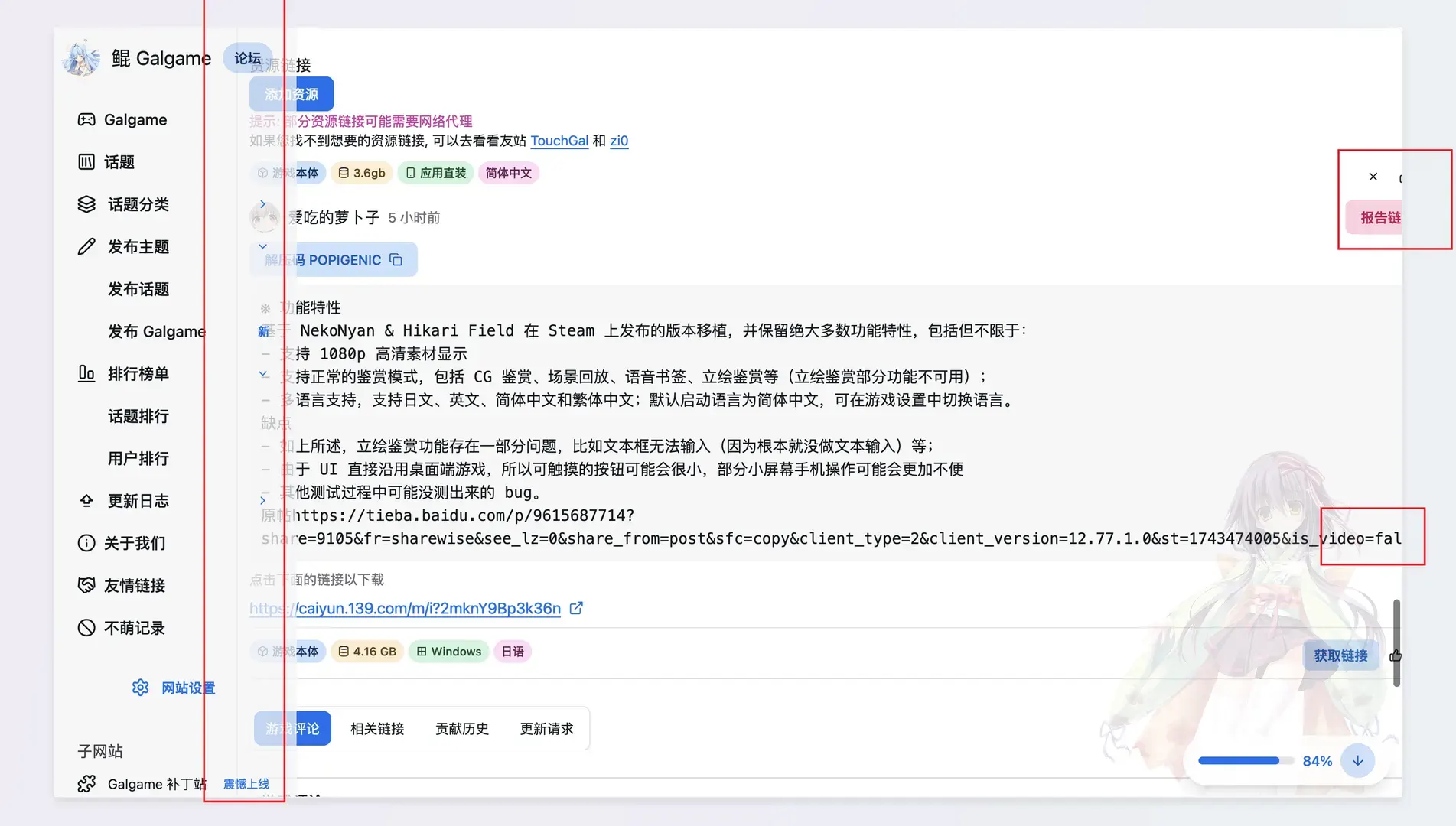The height and width of the screenshot is (826, 1456).
Task: Click the vertical scrollbar thumb on the right
Action: point(1396,642)
